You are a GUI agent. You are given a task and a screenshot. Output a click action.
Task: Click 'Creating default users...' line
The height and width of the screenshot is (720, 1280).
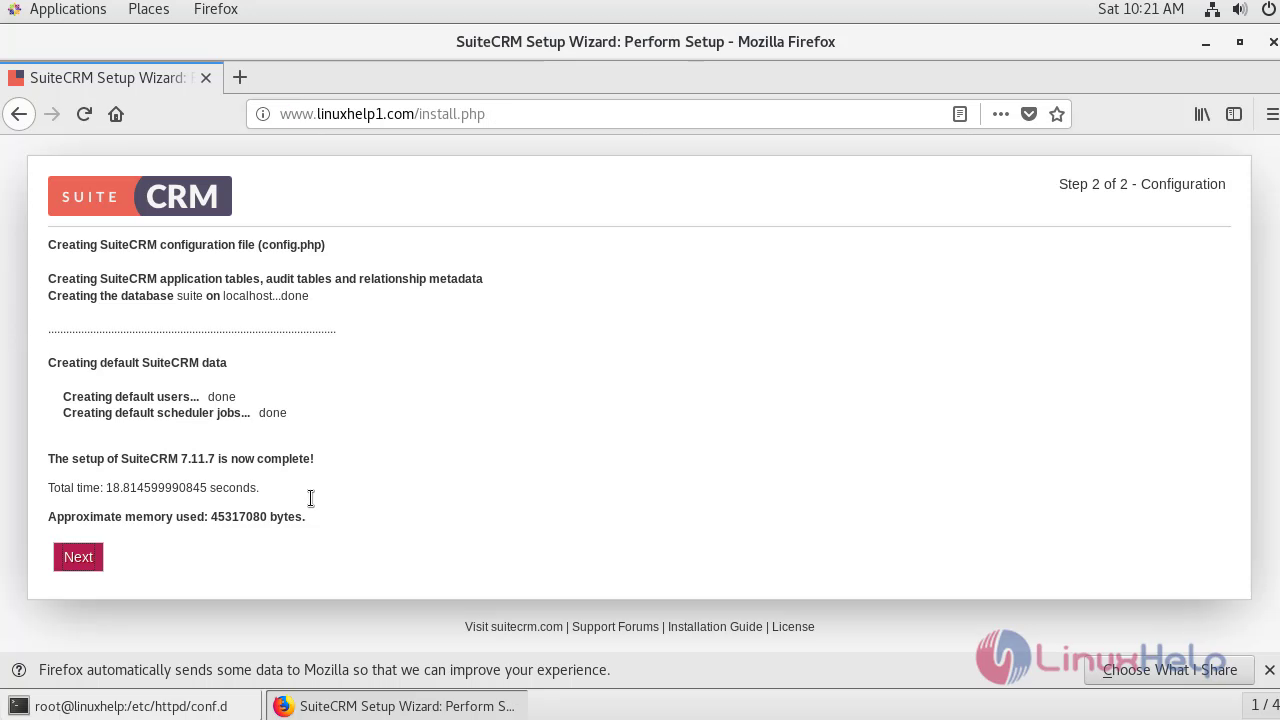tap(149, 397)
